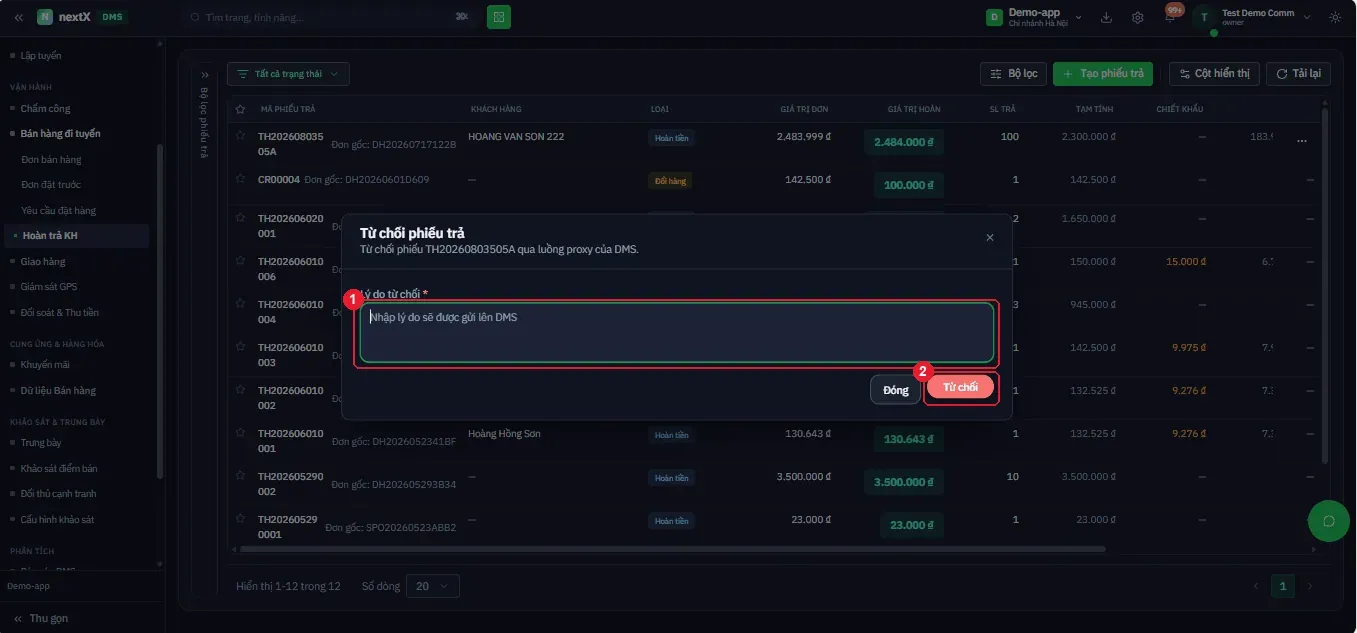
Task: Open the green grid icon beside the search bar
Action: tap(499, 17)
